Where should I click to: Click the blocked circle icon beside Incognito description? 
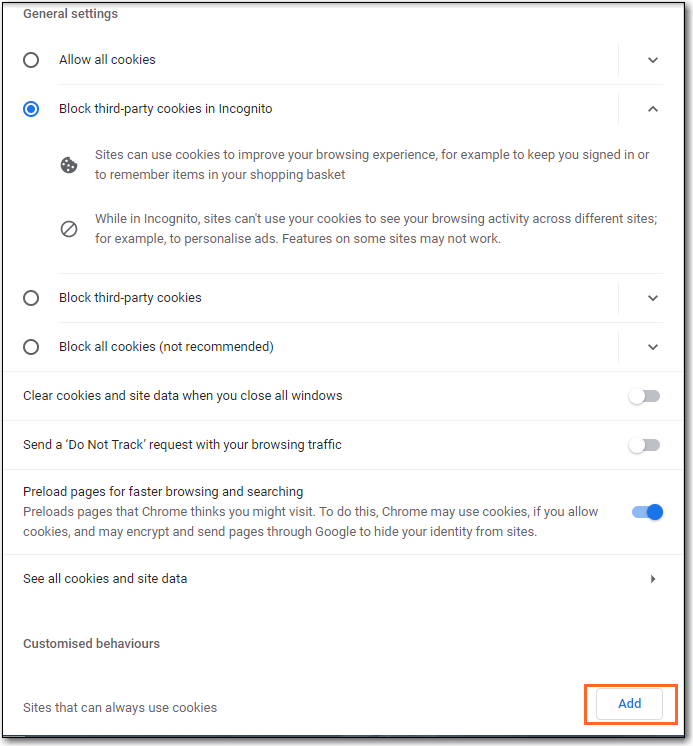coord(69,229)
